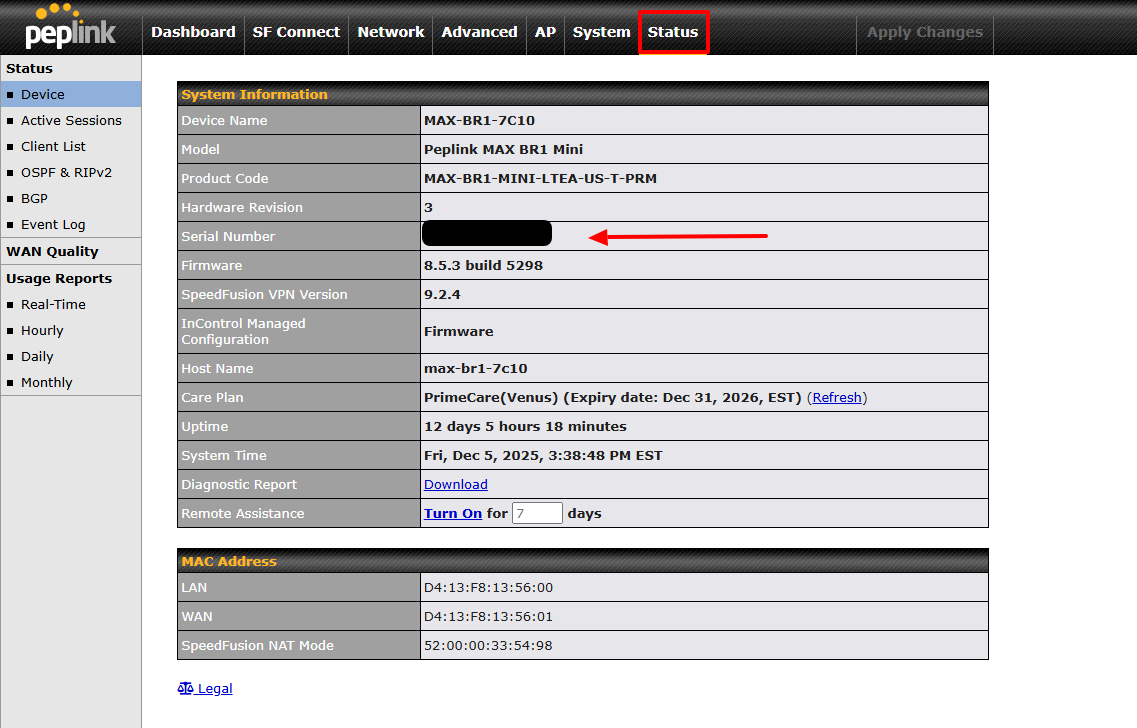
Task: Click the Hardware Revision label
Action: 241,207
